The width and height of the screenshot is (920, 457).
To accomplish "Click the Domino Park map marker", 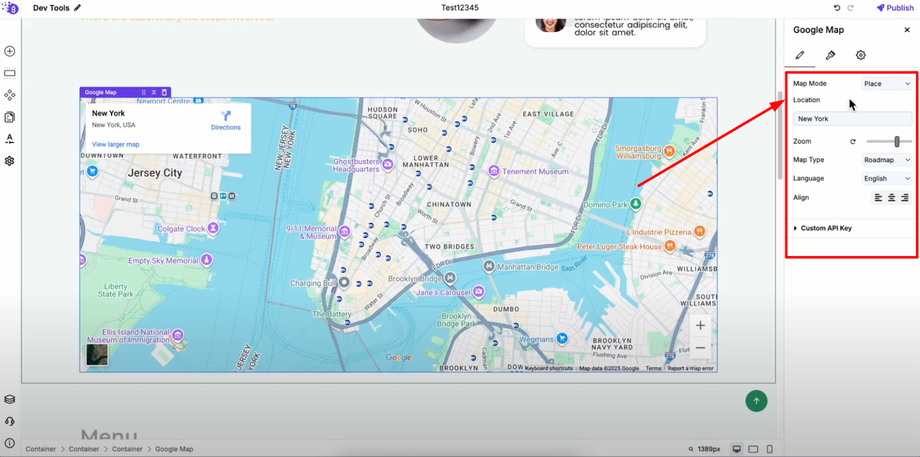I will (635, 204).
